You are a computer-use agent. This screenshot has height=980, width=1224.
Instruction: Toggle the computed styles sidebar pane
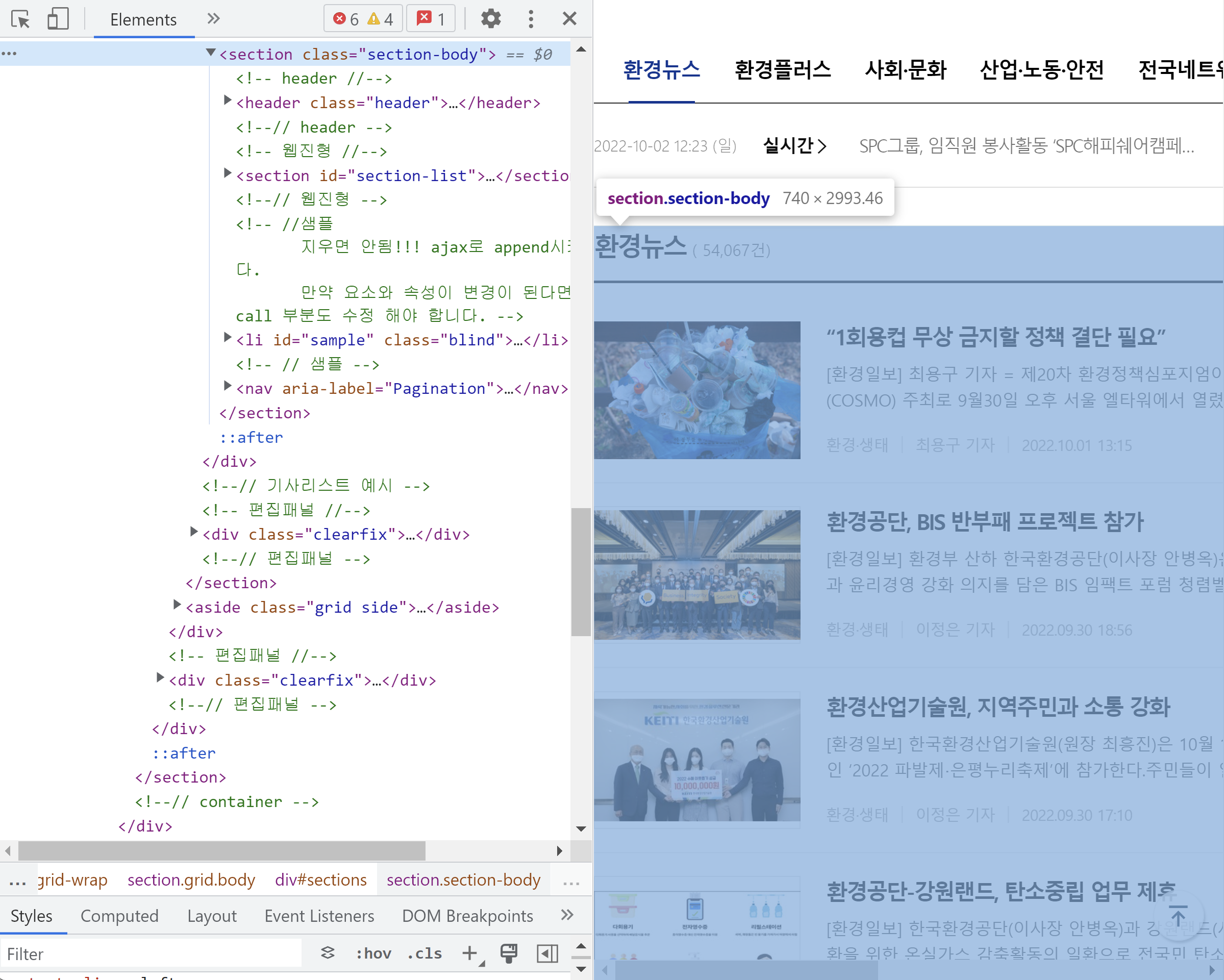(x=547, y=953)
